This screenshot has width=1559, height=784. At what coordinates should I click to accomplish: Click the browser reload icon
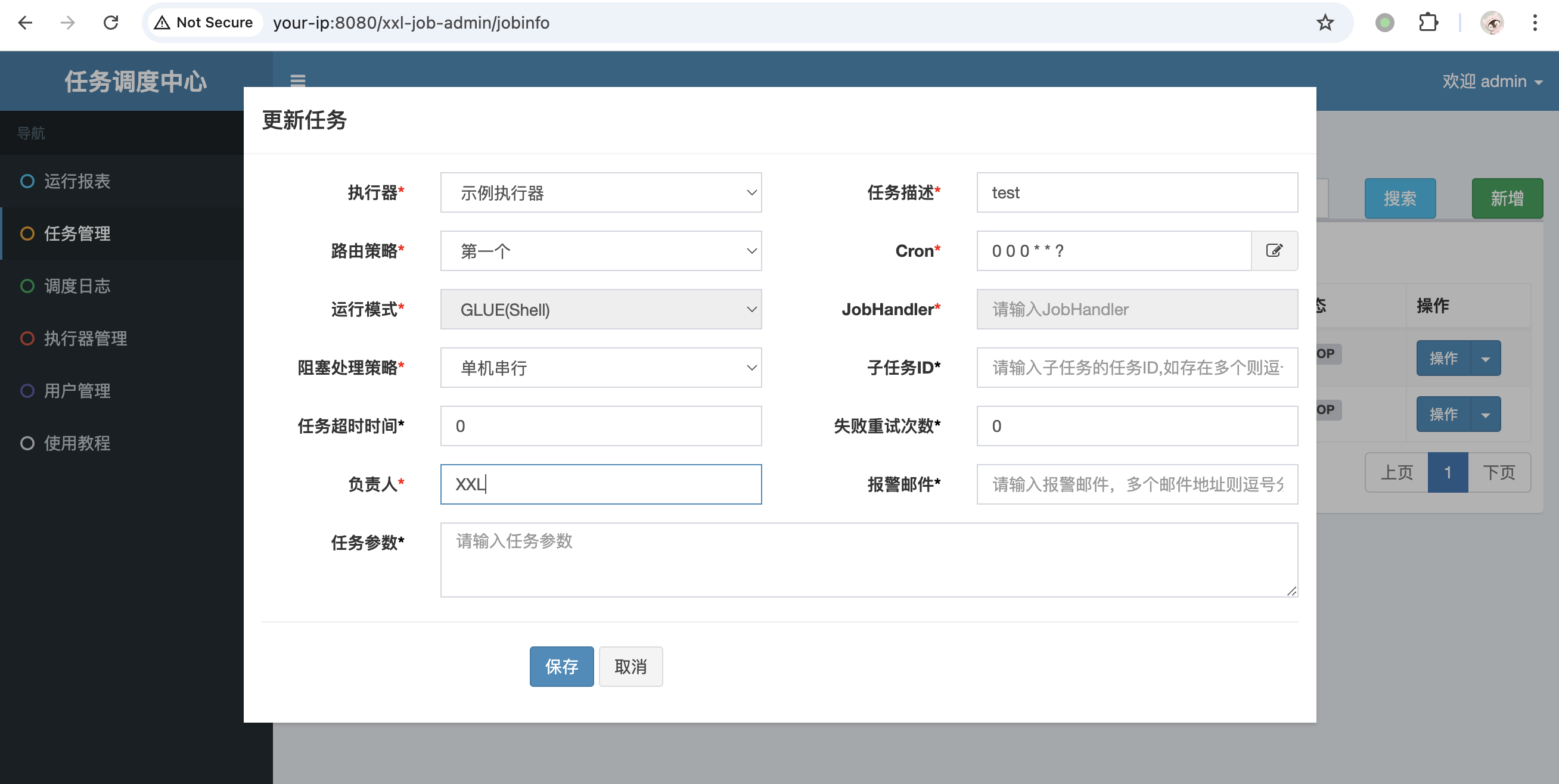[111, 23]
